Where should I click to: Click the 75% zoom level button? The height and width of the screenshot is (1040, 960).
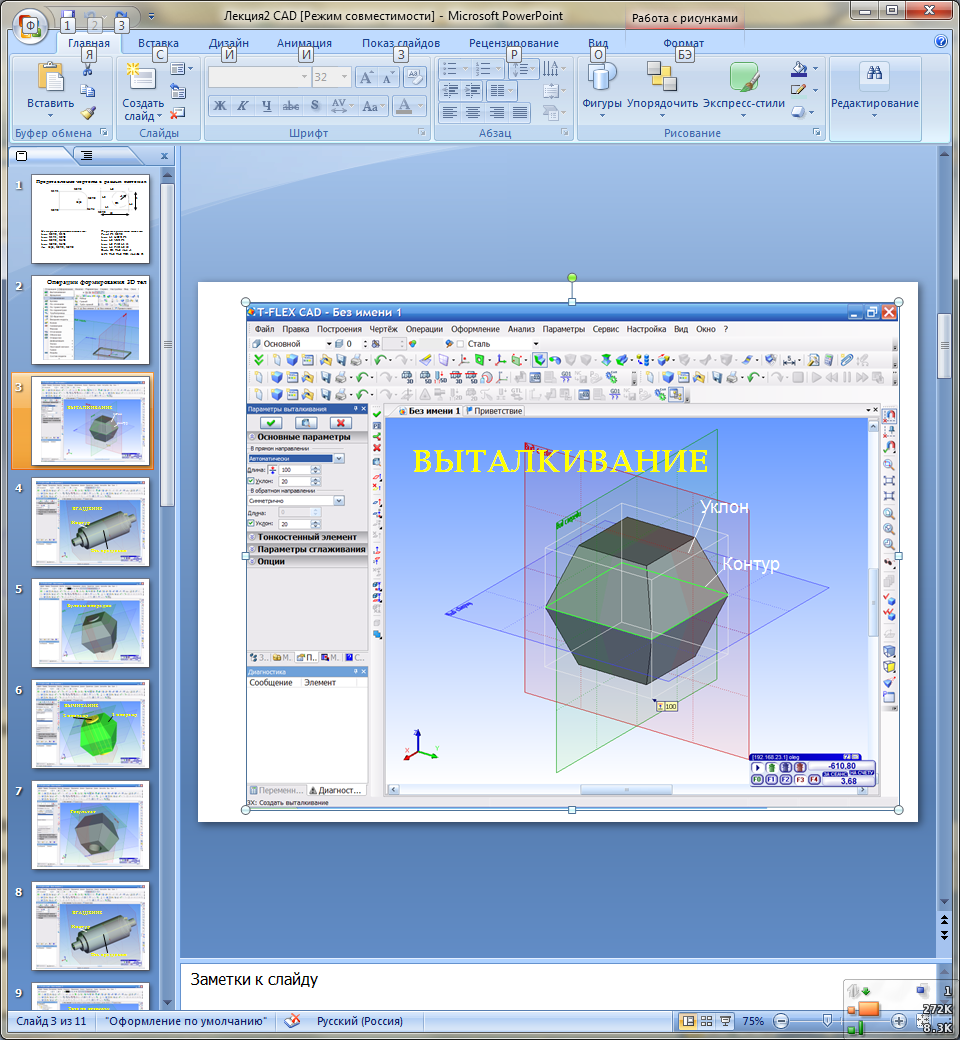(x=752, y=1021)
